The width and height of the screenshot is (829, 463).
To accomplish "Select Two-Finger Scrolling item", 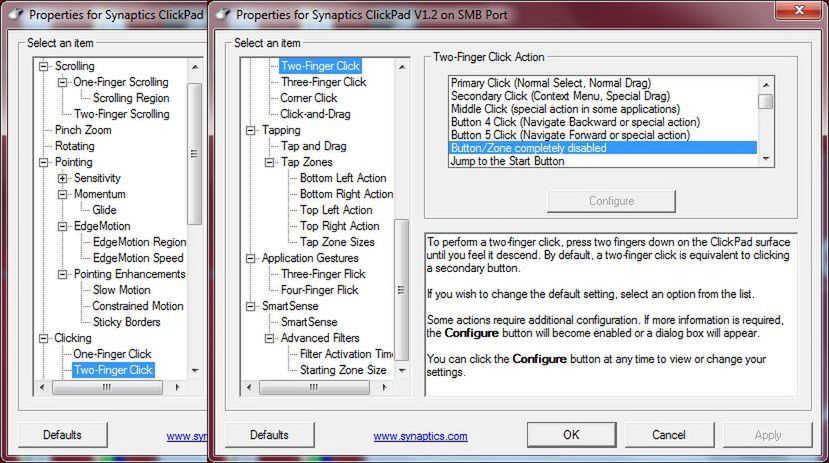I will (x=122, y=114).
